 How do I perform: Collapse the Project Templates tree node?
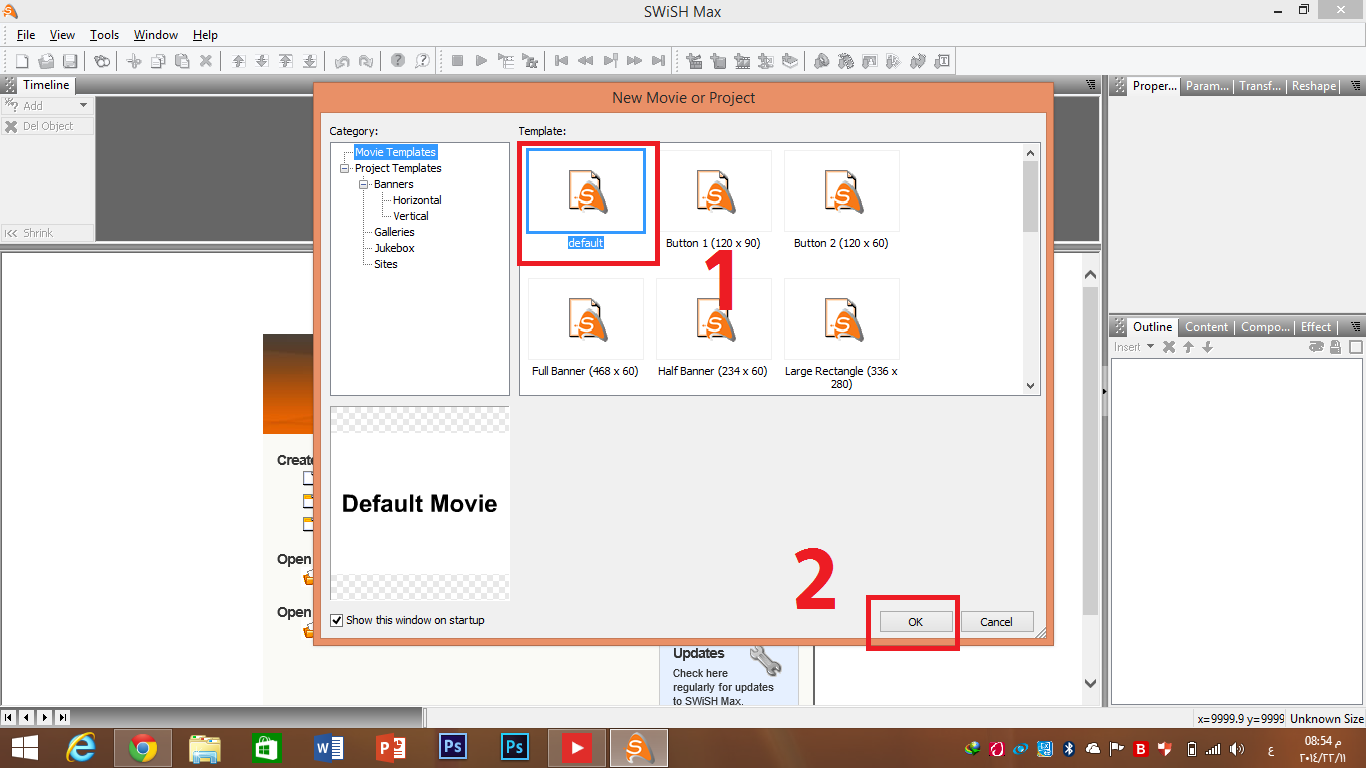(345, 168)
